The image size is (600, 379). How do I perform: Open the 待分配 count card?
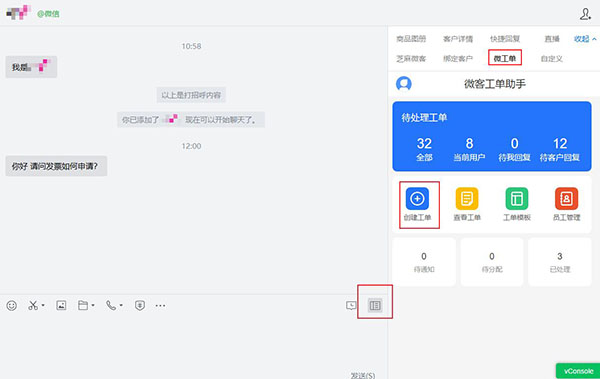coord(492,262)
